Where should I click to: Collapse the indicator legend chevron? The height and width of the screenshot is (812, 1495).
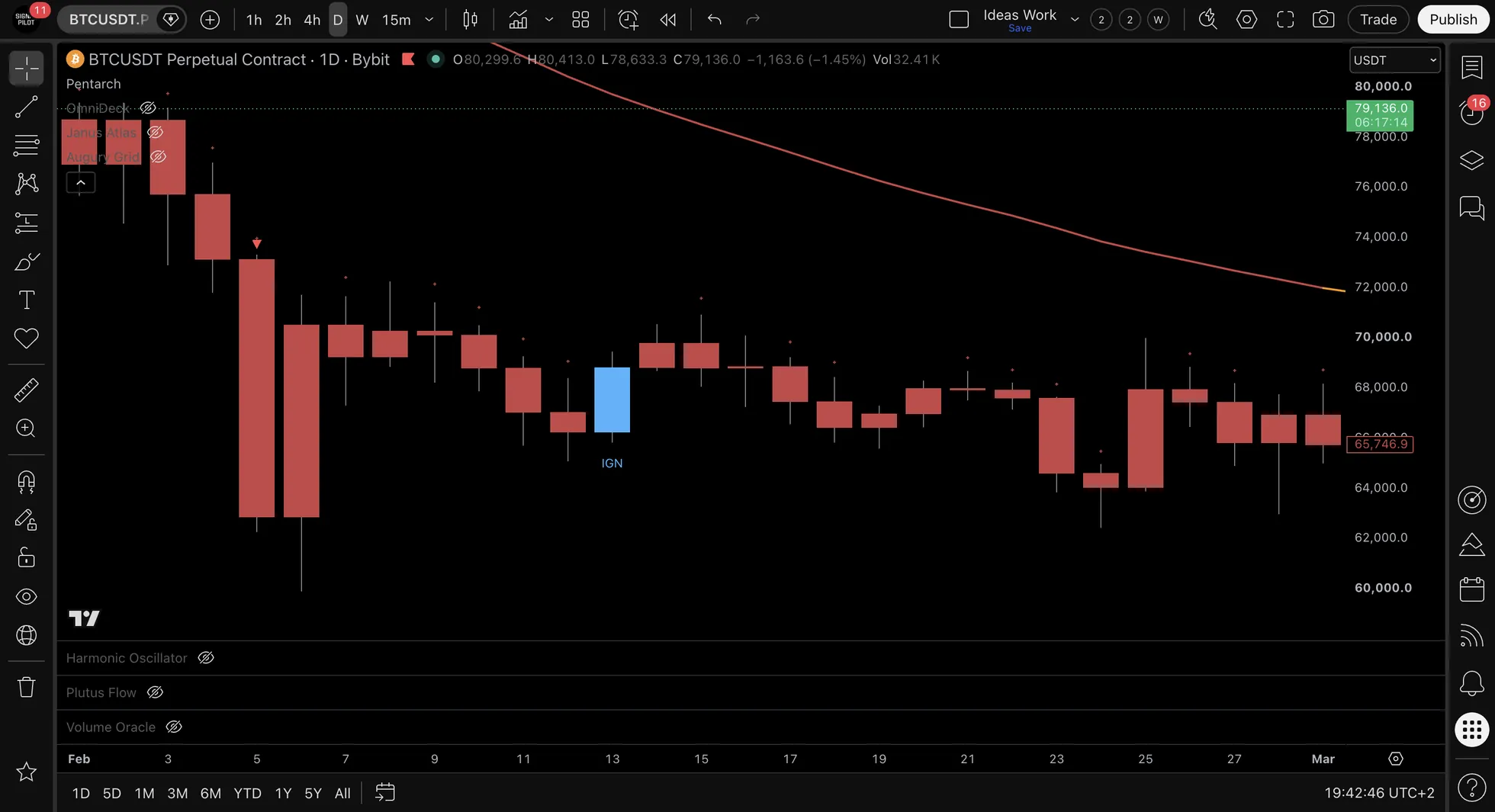81,182
